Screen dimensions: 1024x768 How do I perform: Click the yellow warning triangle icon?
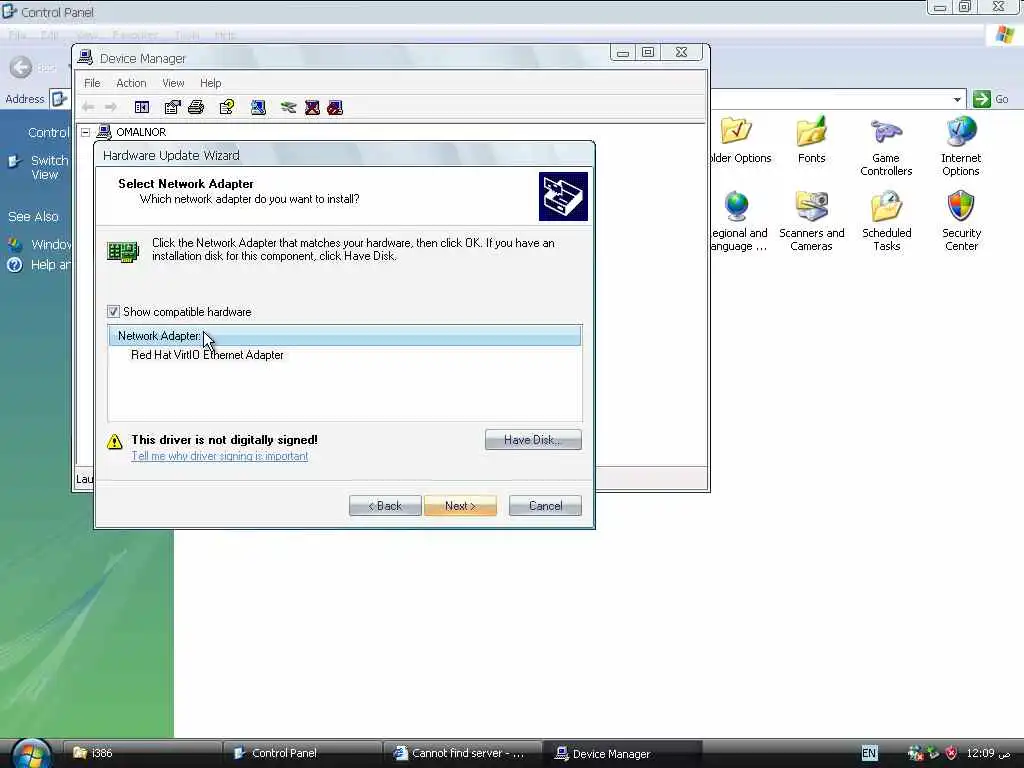pos(114,441)
